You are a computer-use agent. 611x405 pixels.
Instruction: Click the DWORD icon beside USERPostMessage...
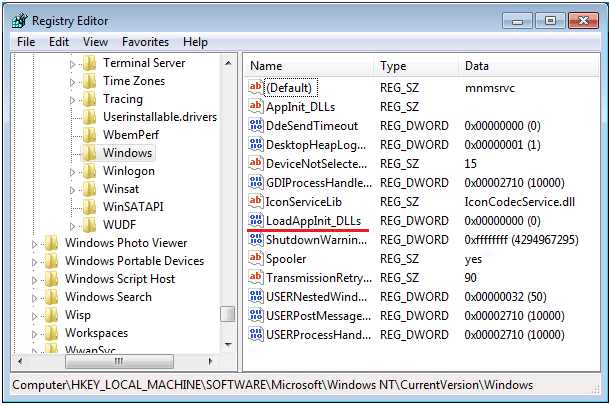tap(255, 315)
